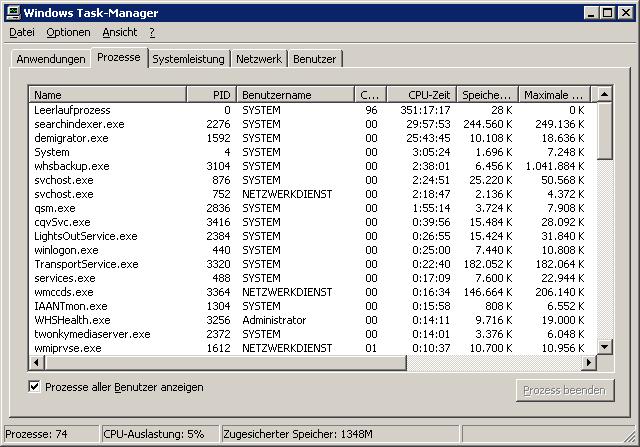Click PID value 3320
The width and height of the screenshot is (640, 447).
pos(218,264)
